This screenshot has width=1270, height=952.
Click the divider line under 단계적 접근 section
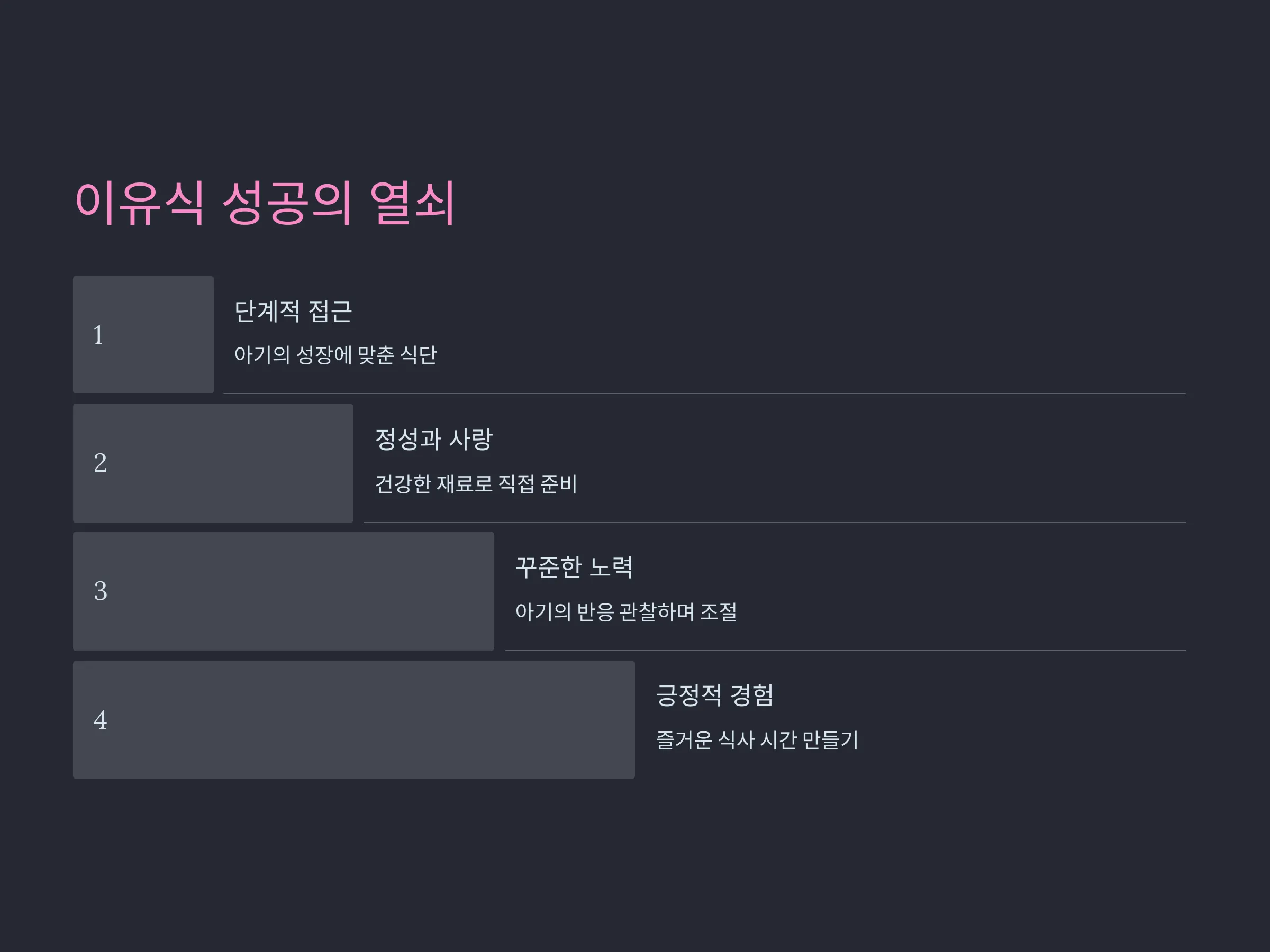704,393
